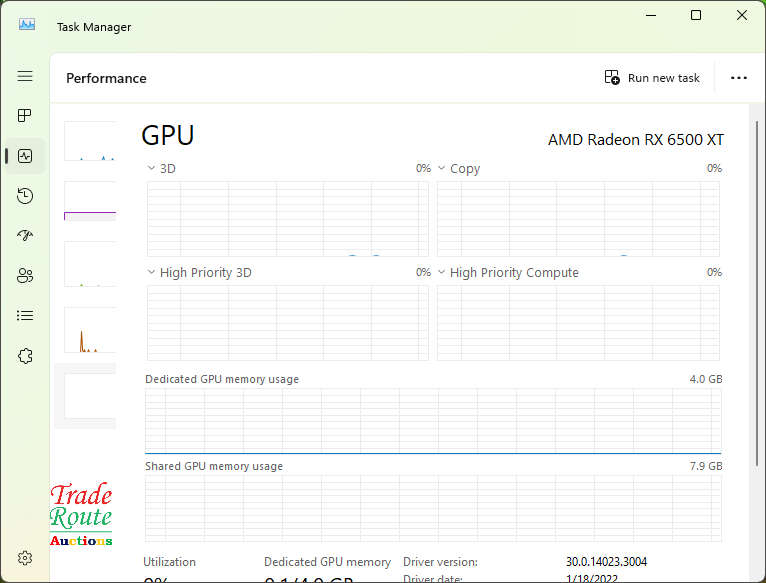Open the Copy engine dropdown
The width and height of the screenshot is (766, 583).
pyautogui.click(x=442, y=169)
